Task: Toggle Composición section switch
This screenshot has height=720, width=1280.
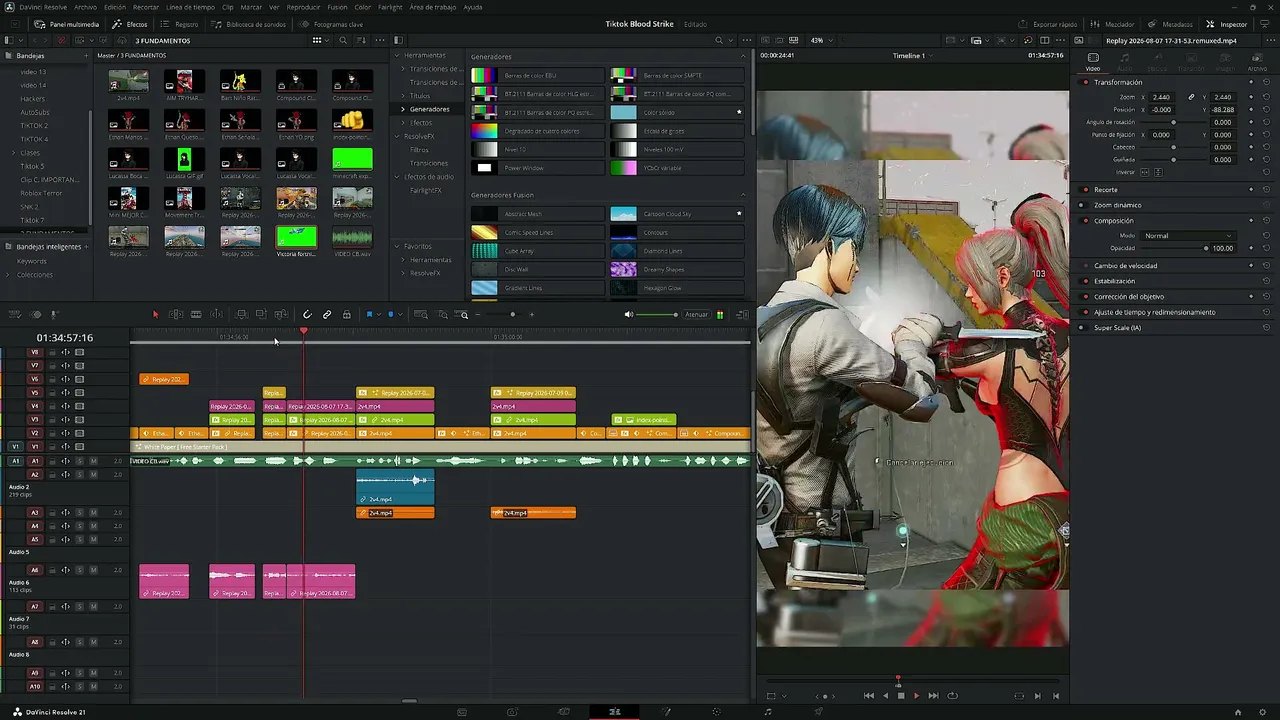Action: click(1086, 221)
